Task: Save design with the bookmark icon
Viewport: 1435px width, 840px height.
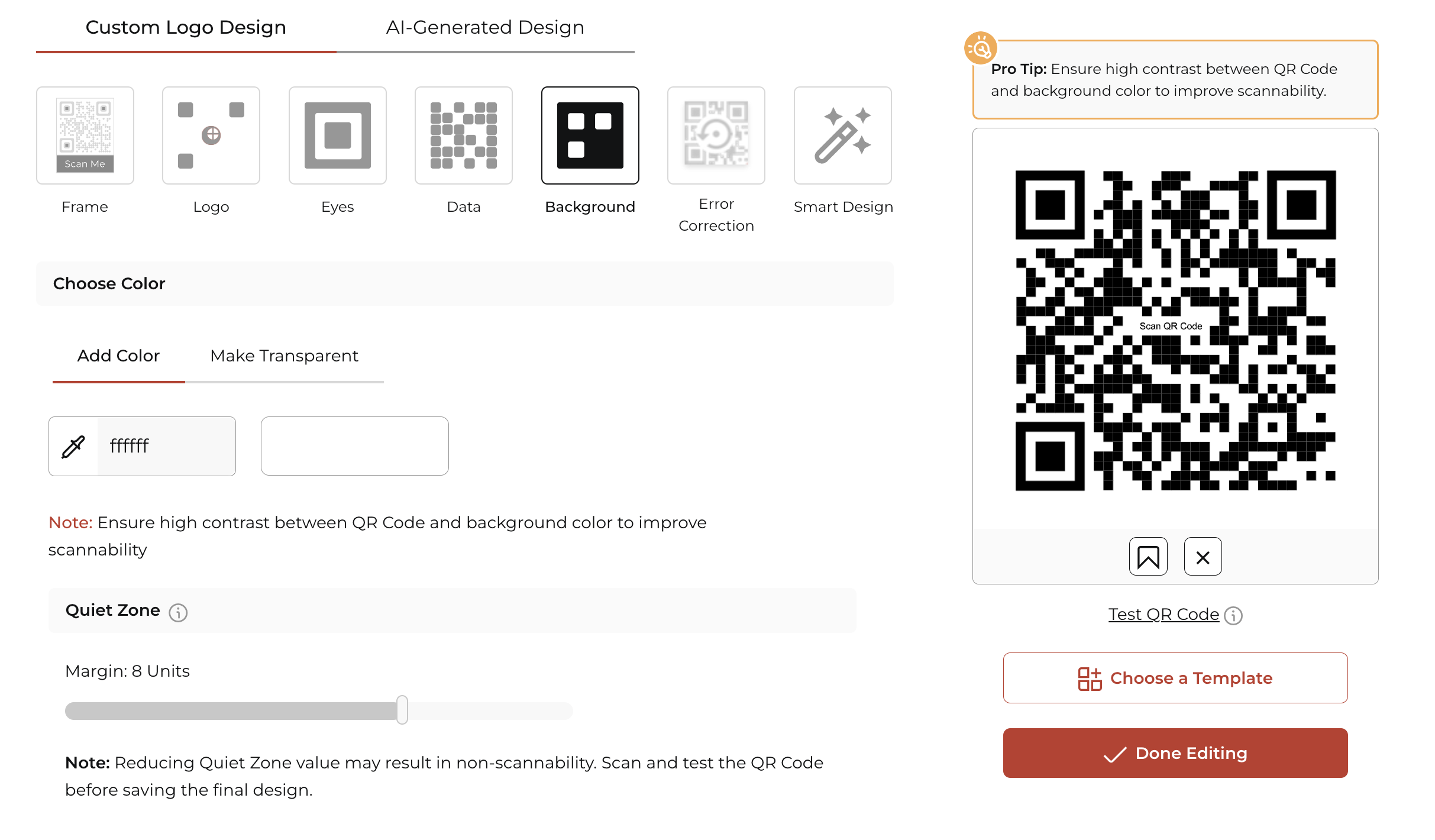Action: [1148, 557]
